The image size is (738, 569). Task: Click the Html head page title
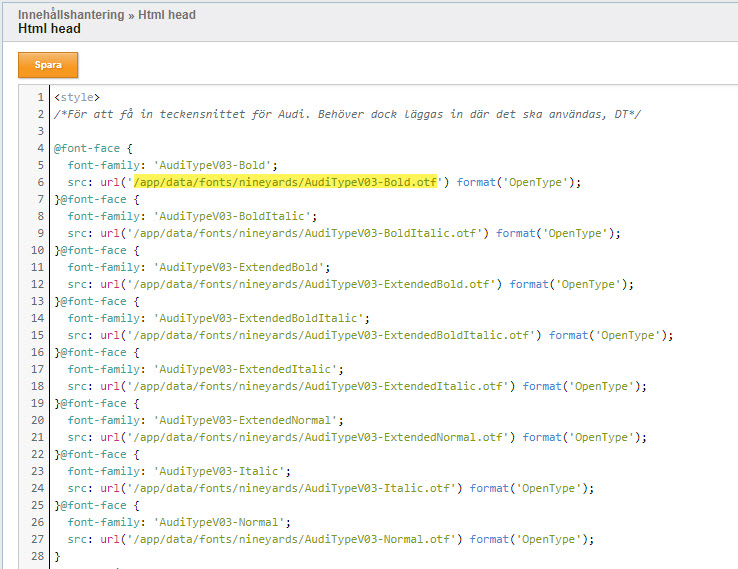[x=49, y=29]
